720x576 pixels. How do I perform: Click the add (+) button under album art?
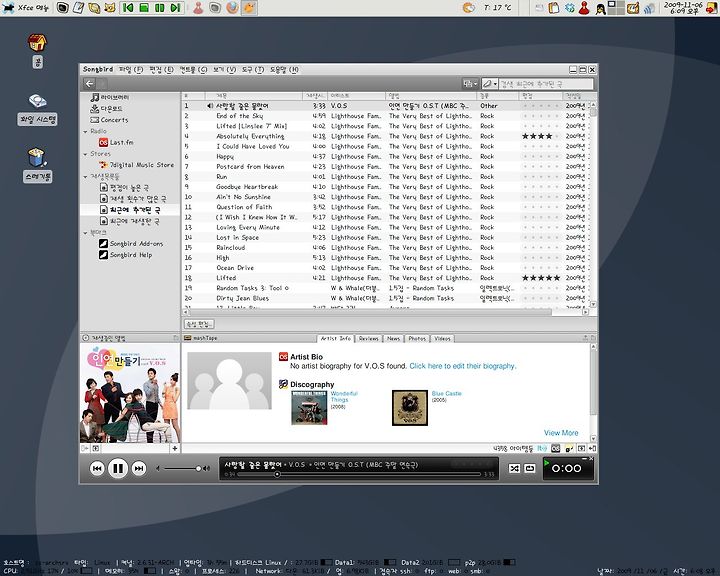pos(174,448)
